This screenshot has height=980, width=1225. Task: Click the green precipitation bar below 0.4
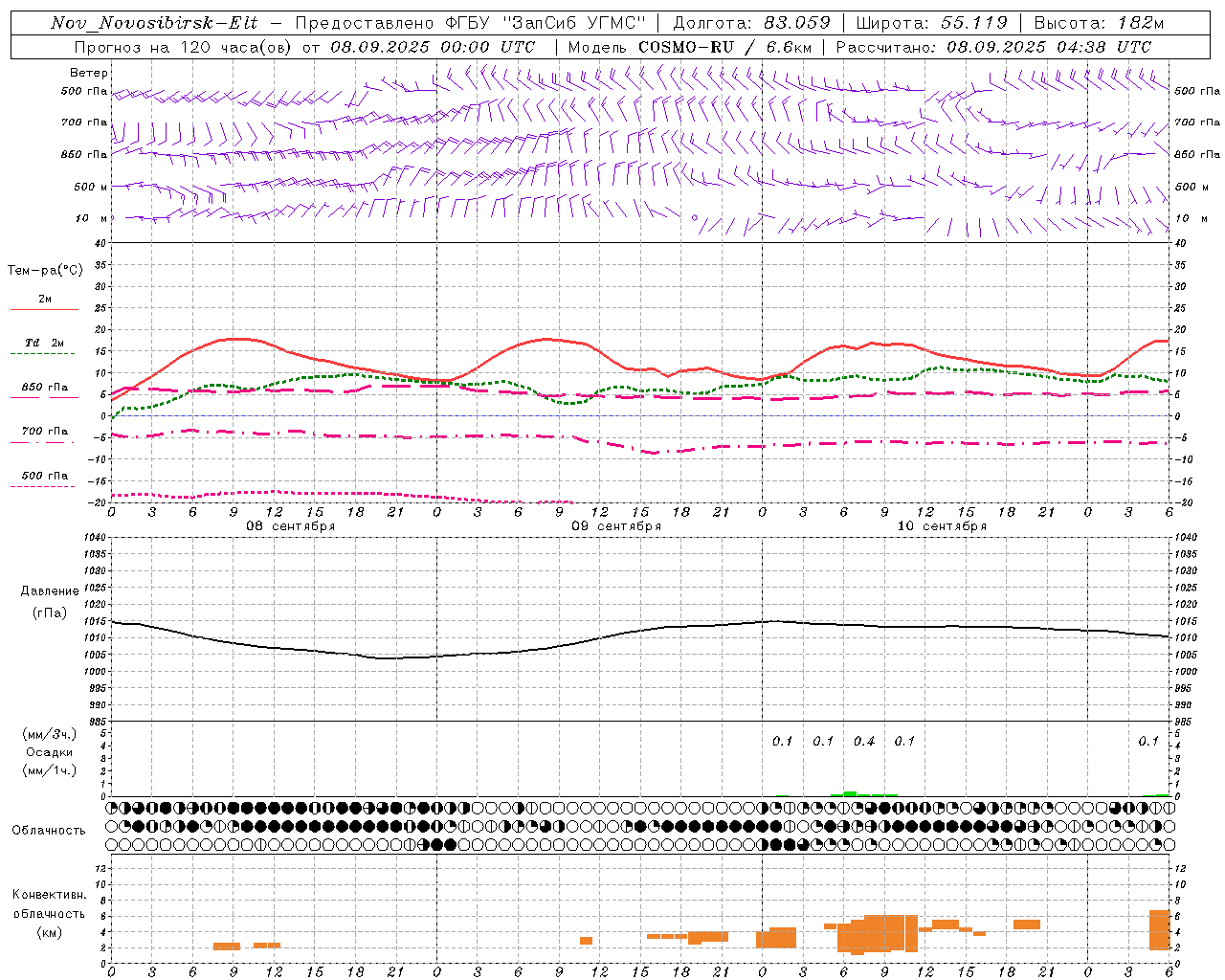850,793
